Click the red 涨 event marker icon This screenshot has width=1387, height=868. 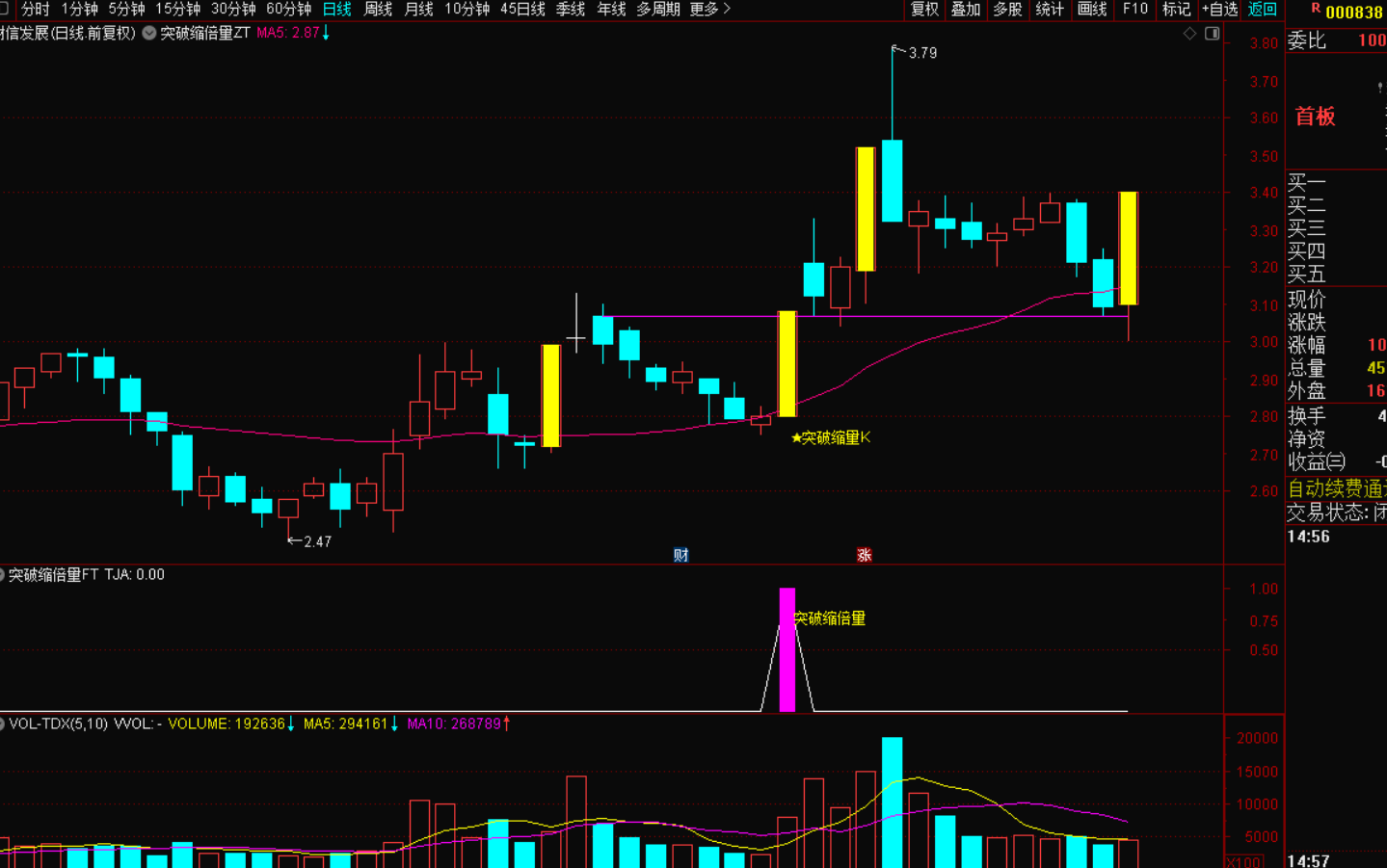coord(864,555)
